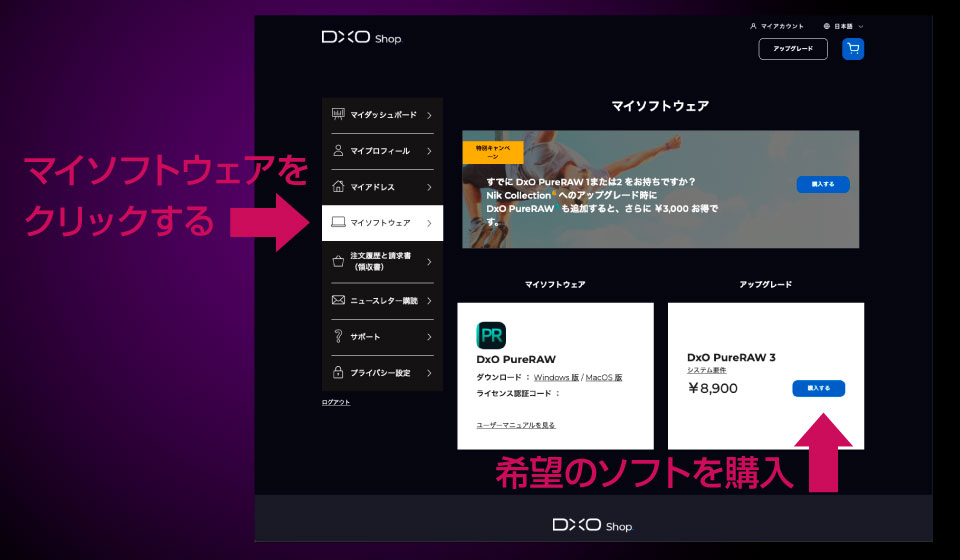Select マイソフトウェア menu item
The height and width of the screenshot is (560, 960).
tap(382, 223)
